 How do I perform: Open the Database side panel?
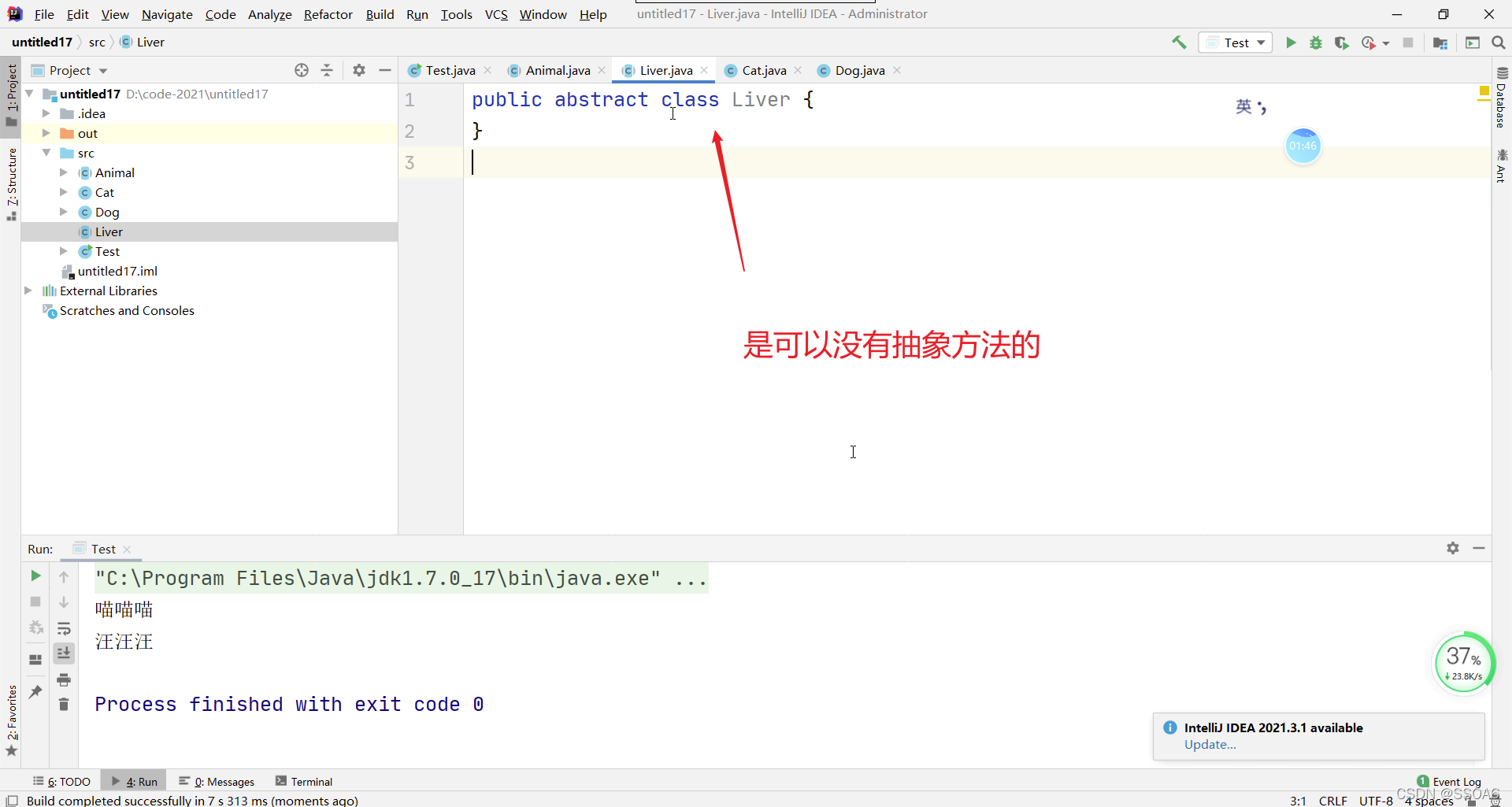pos(1502,98)
